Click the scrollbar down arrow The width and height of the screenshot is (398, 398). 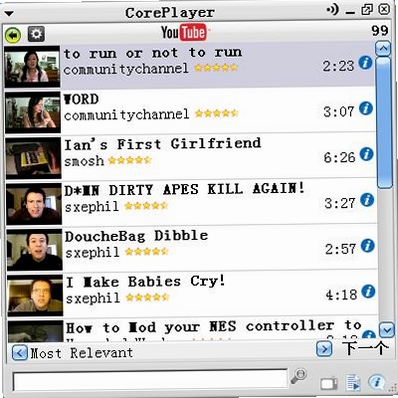pyautogui.click(x=387, y=330)
